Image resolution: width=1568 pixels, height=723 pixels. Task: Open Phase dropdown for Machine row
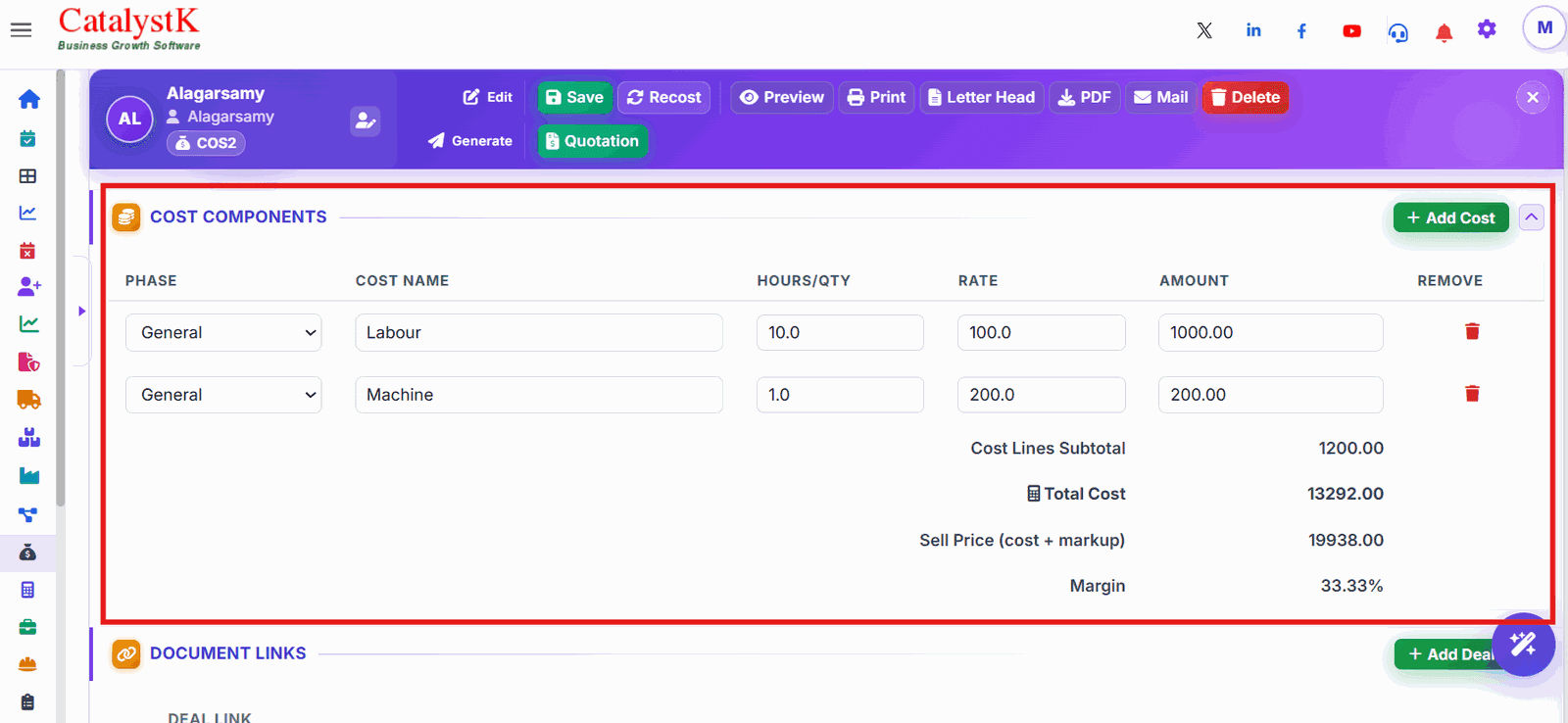[223, 395]
